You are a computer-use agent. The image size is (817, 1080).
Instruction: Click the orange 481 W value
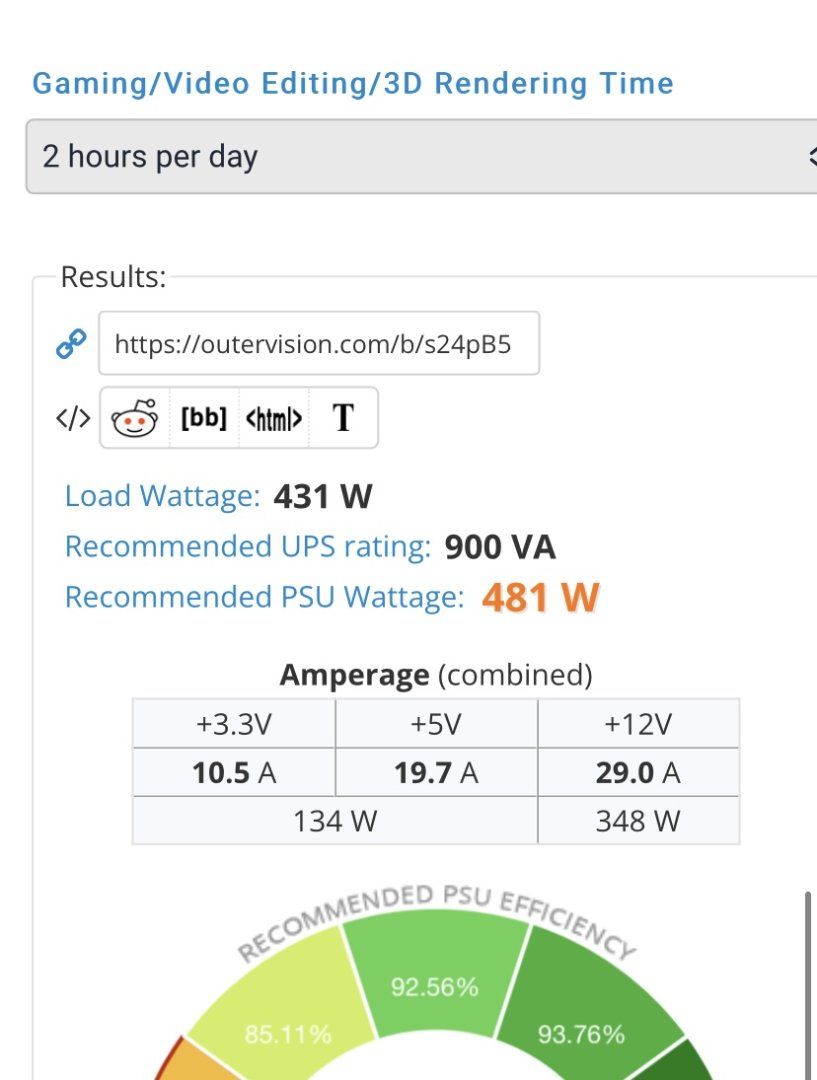[x=540, y=598]
